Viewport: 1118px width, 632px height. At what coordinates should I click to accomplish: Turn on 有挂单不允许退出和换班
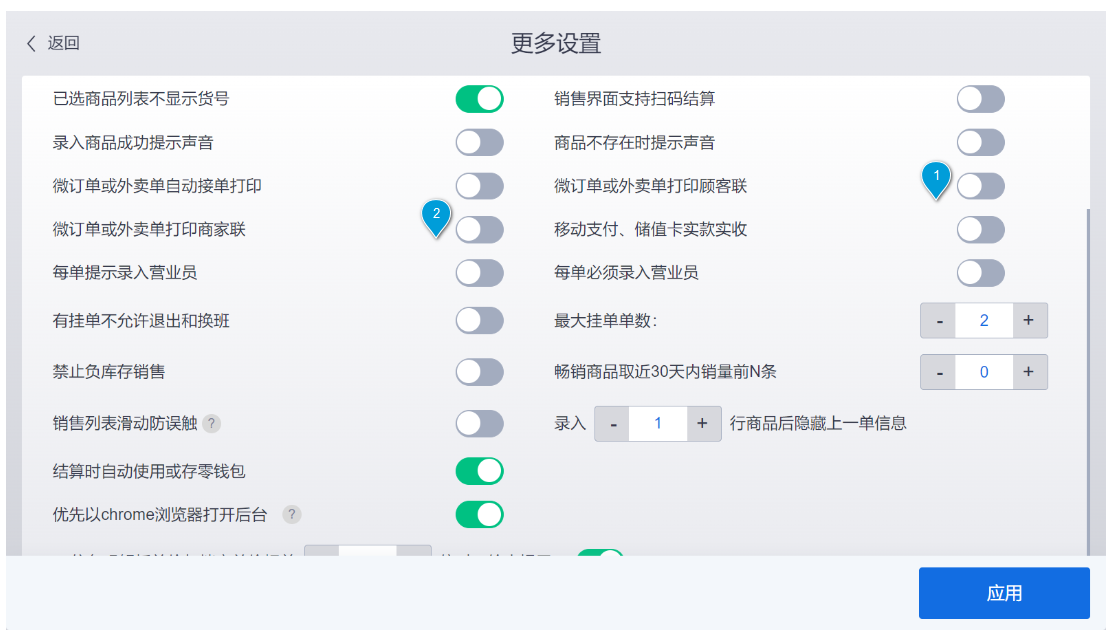point(480,320)
